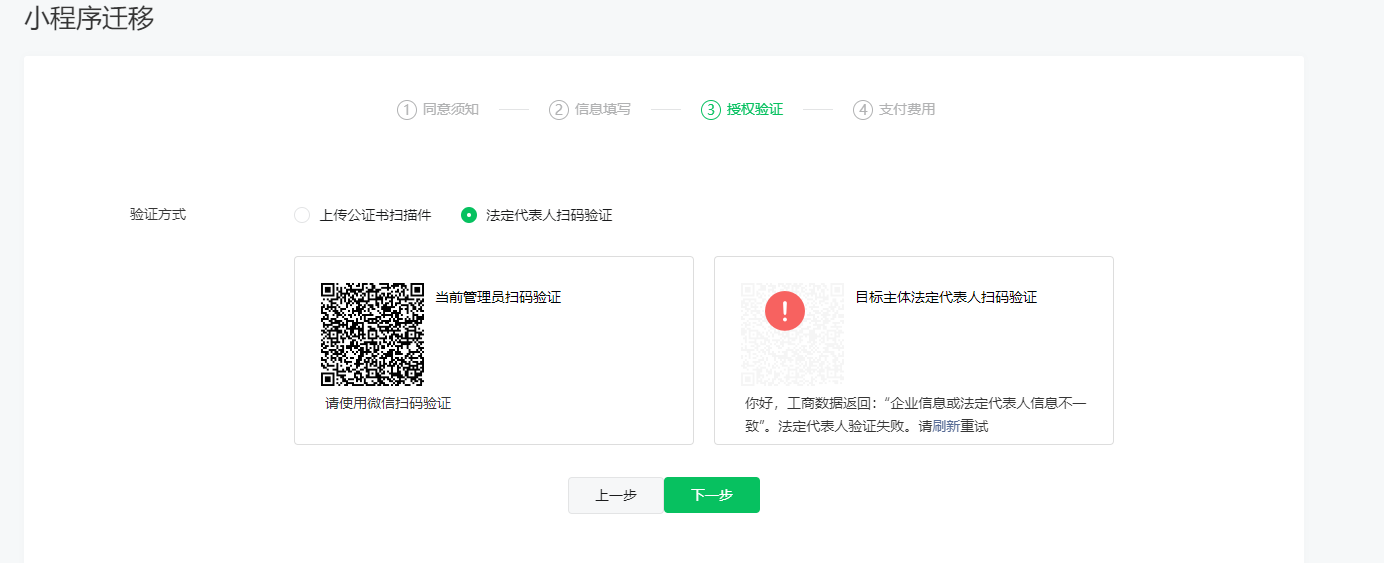The image size is (1384, 563).
Task: Click the 上一步 button
Action: pyautogui.click(x=616, y=495)
